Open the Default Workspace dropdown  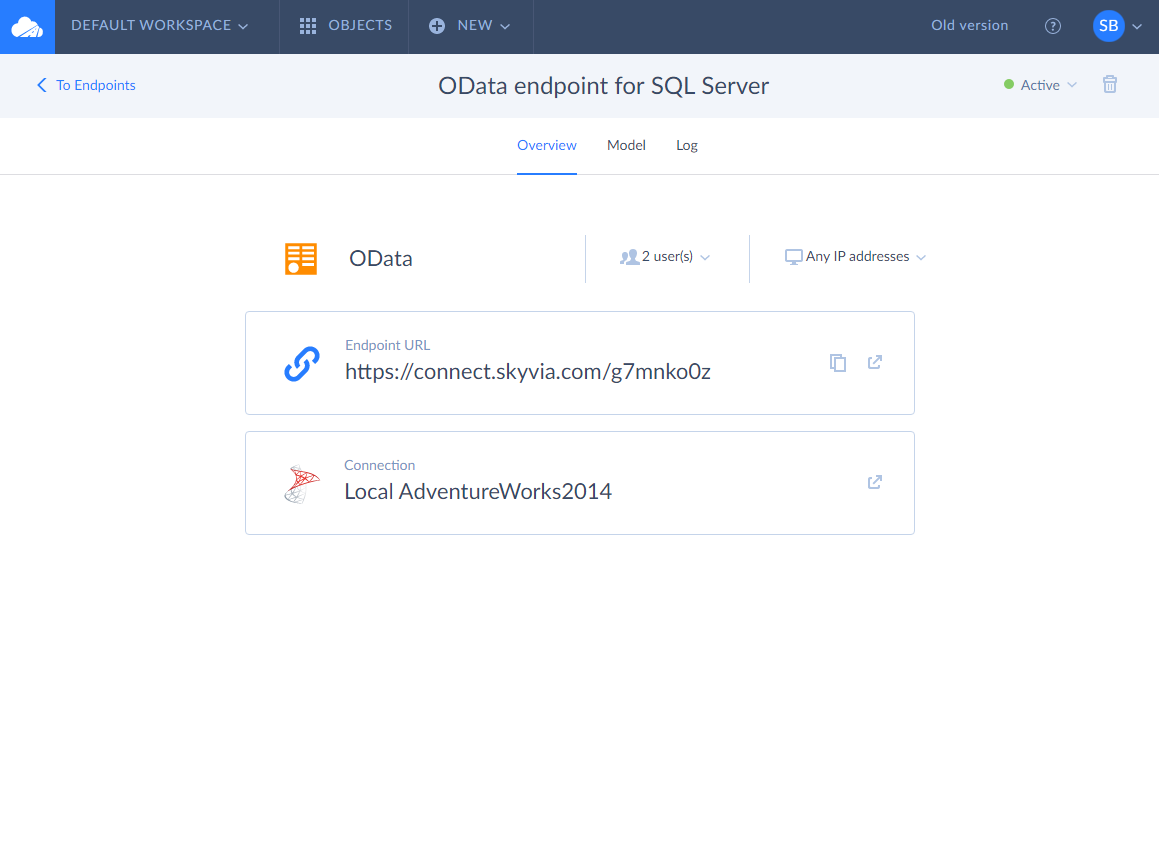(x=160, y=25)
